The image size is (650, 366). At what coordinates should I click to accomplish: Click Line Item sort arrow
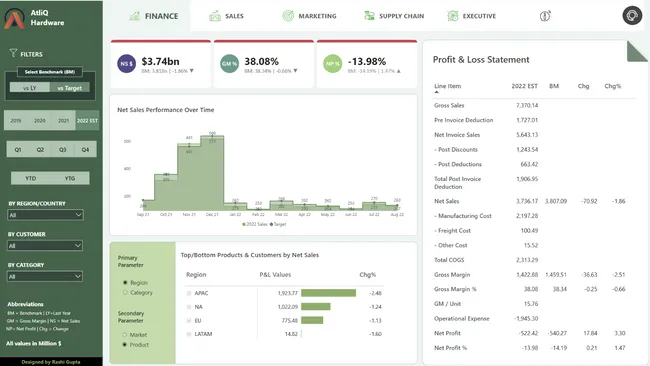pos(437,92)
